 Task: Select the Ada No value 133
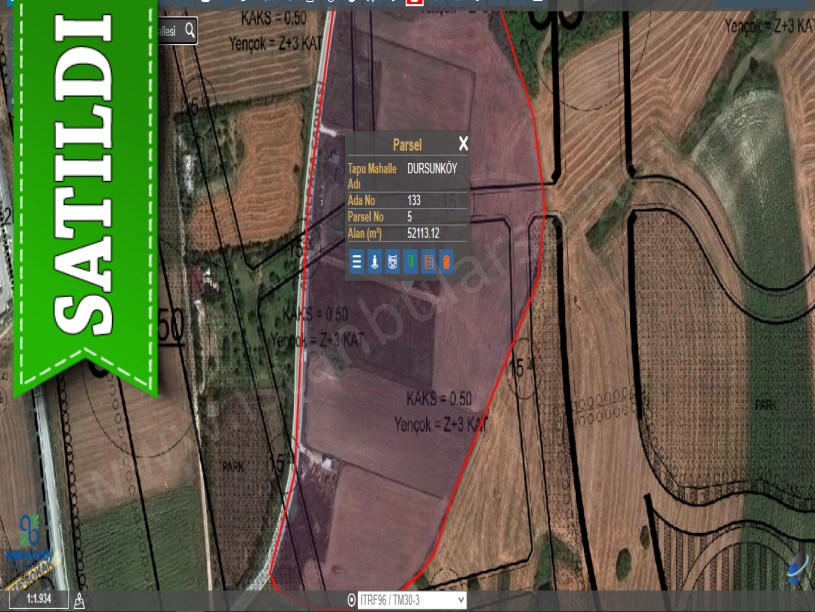(x=414, y=200)
